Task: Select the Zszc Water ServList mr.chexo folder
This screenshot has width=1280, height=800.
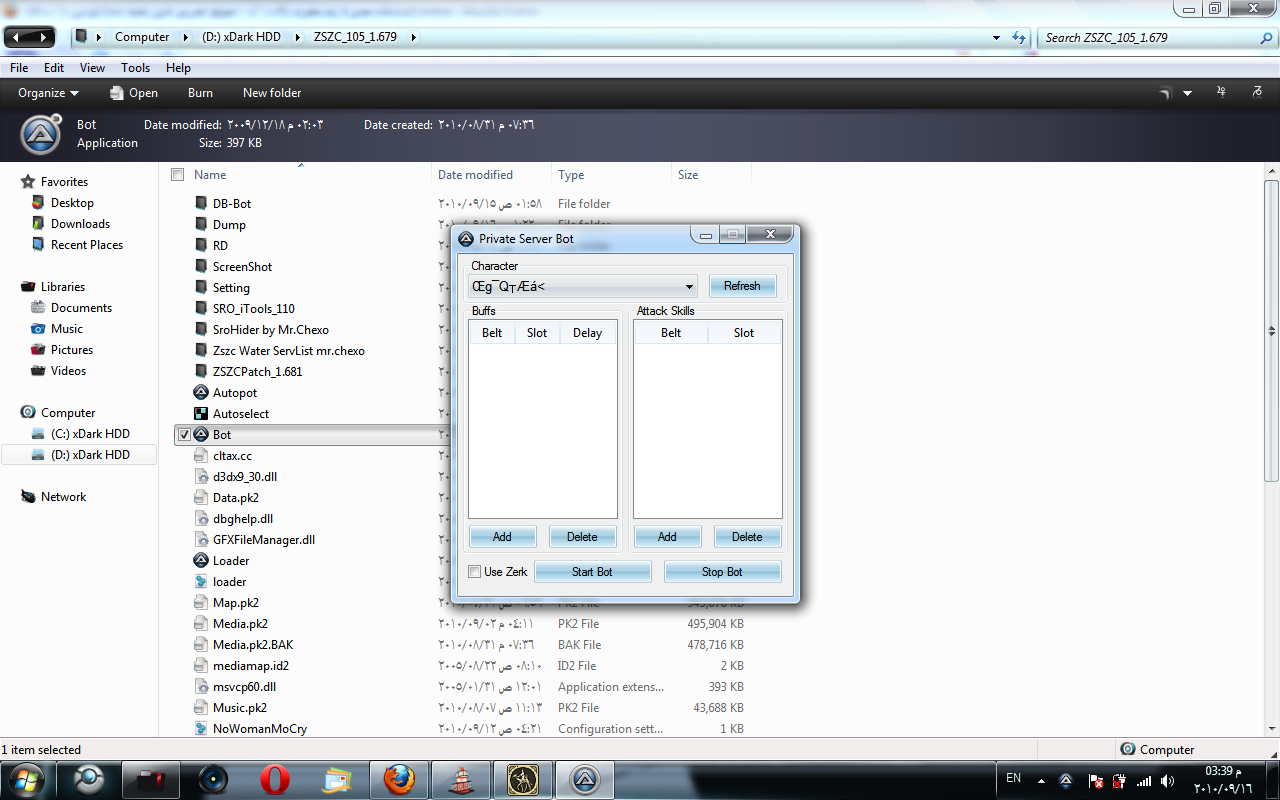Action: click(x=288, y=351)
